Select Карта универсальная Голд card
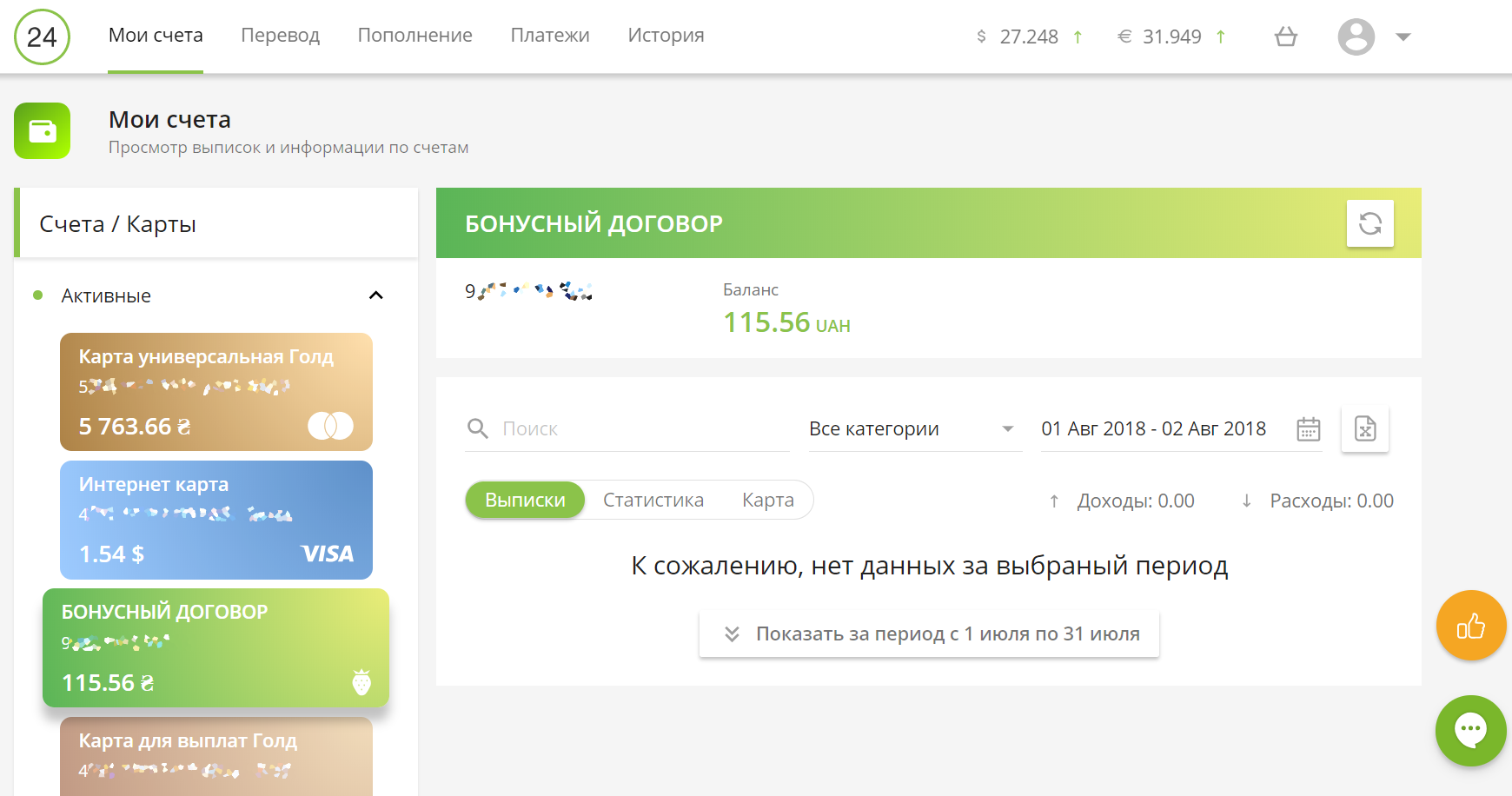 tap(216, 391)
